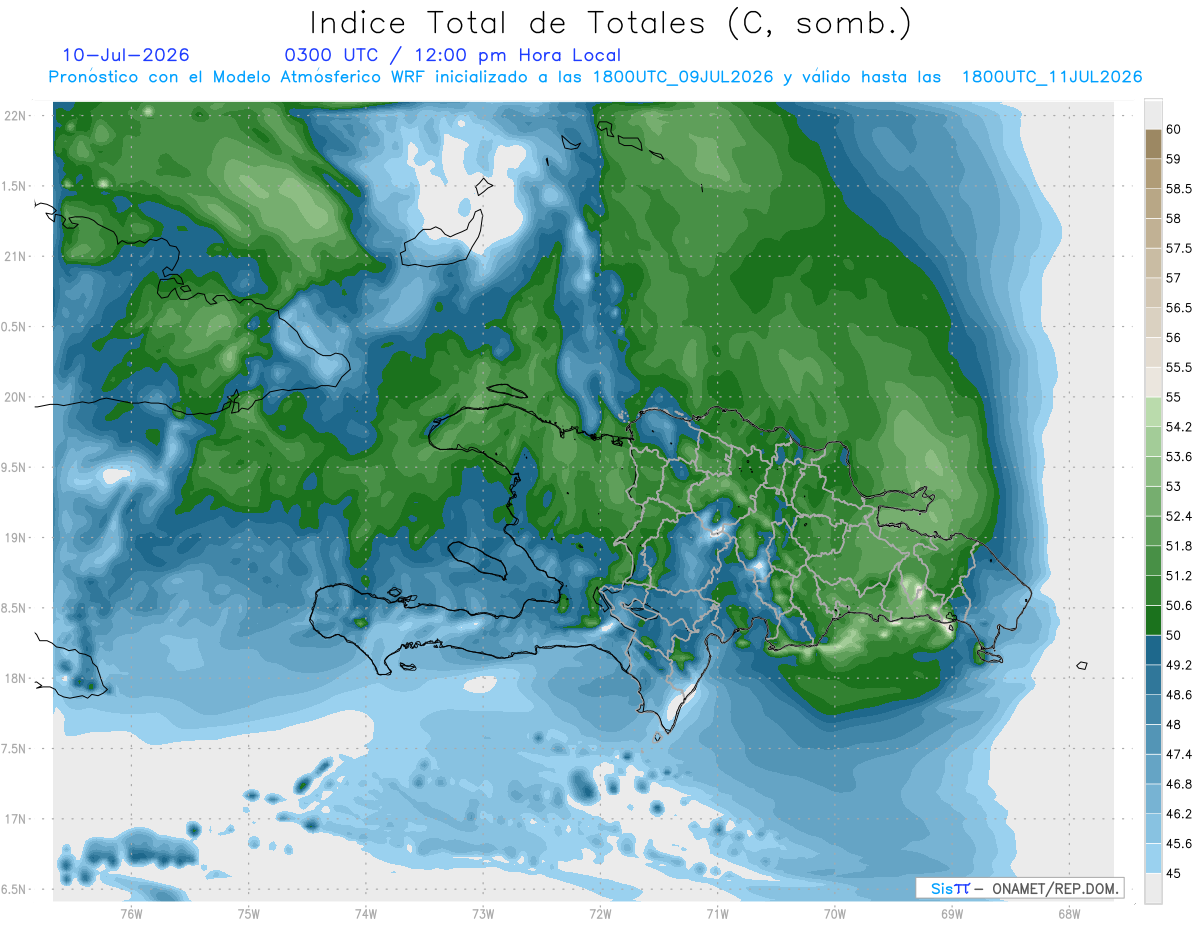Viewport: 1200px width, 927px height.
Task: Click the "74W" longitude label
Action: [x=365, y=913]
